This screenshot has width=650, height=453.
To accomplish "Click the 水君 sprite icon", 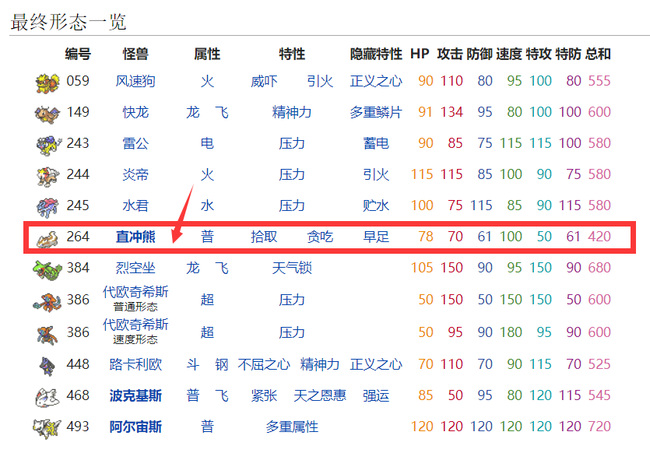I will (x=48, y=207).
